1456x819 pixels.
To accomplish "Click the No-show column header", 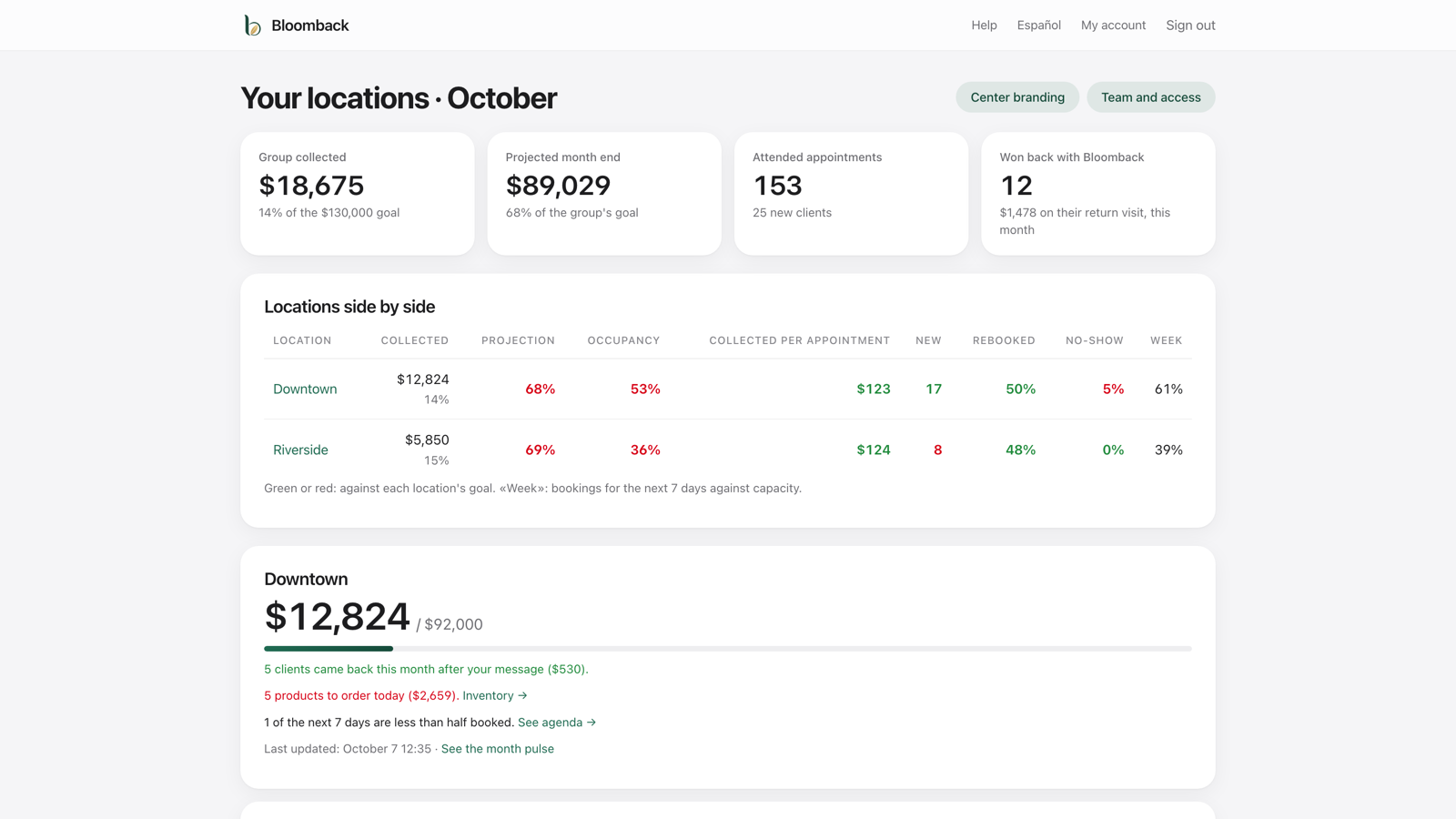I will [1095, 340].
